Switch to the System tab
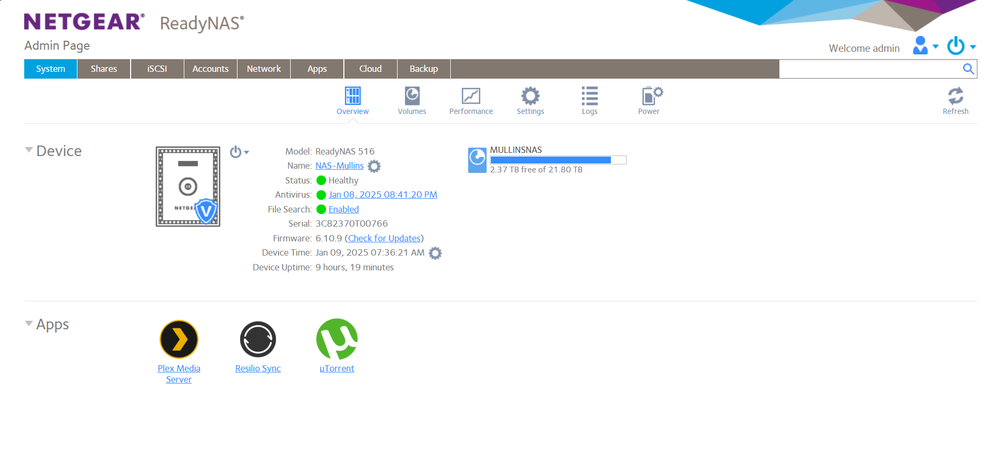The image size is (999, 458). click(50, 69)
